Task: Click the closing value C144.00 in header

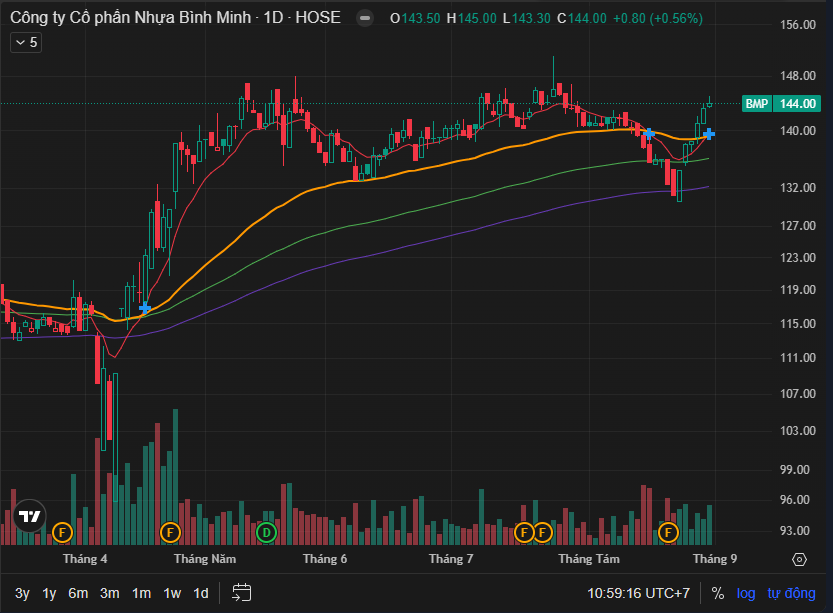Action: click(582, 18)
